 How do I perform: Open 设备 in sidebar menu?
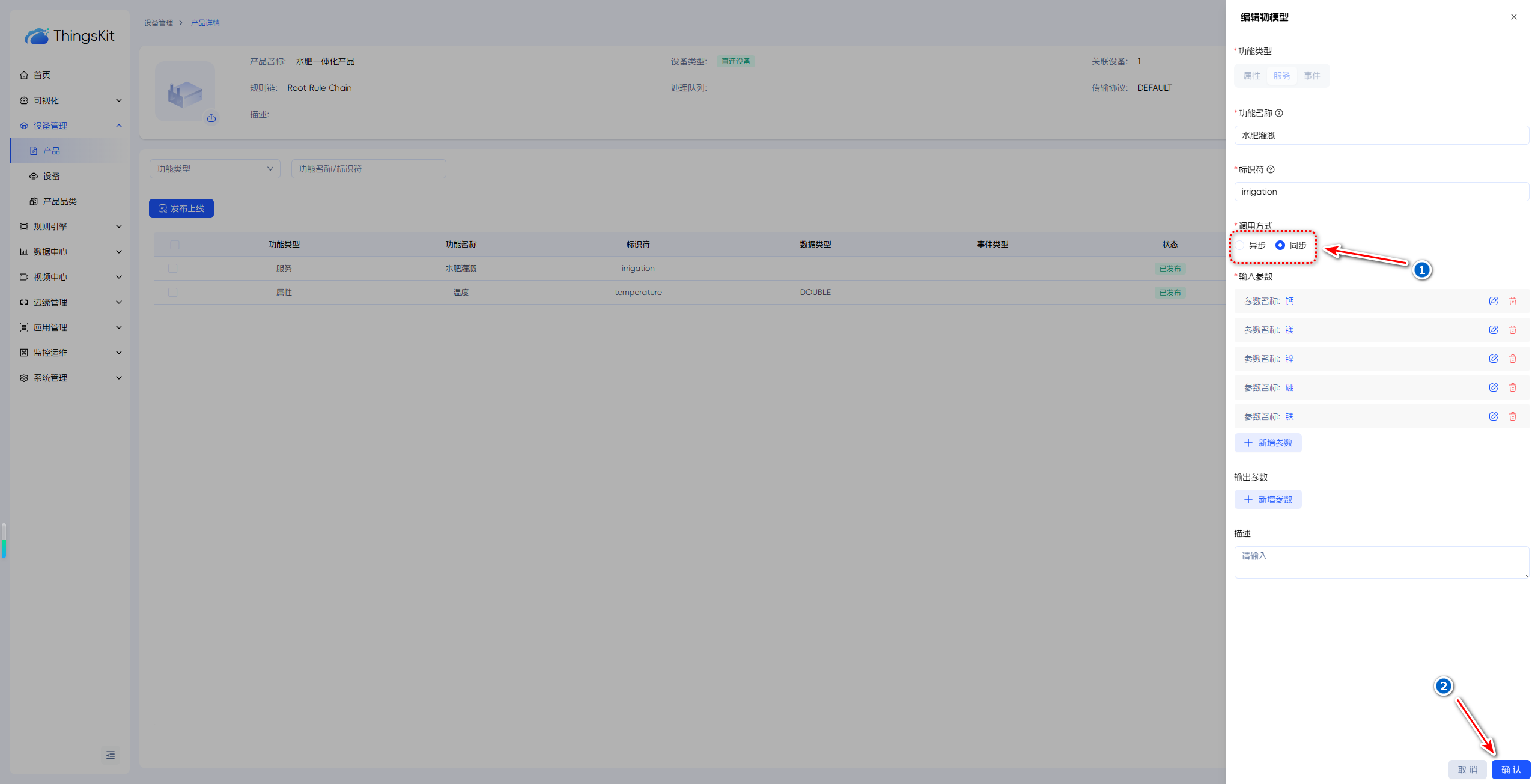click(51, 176)
